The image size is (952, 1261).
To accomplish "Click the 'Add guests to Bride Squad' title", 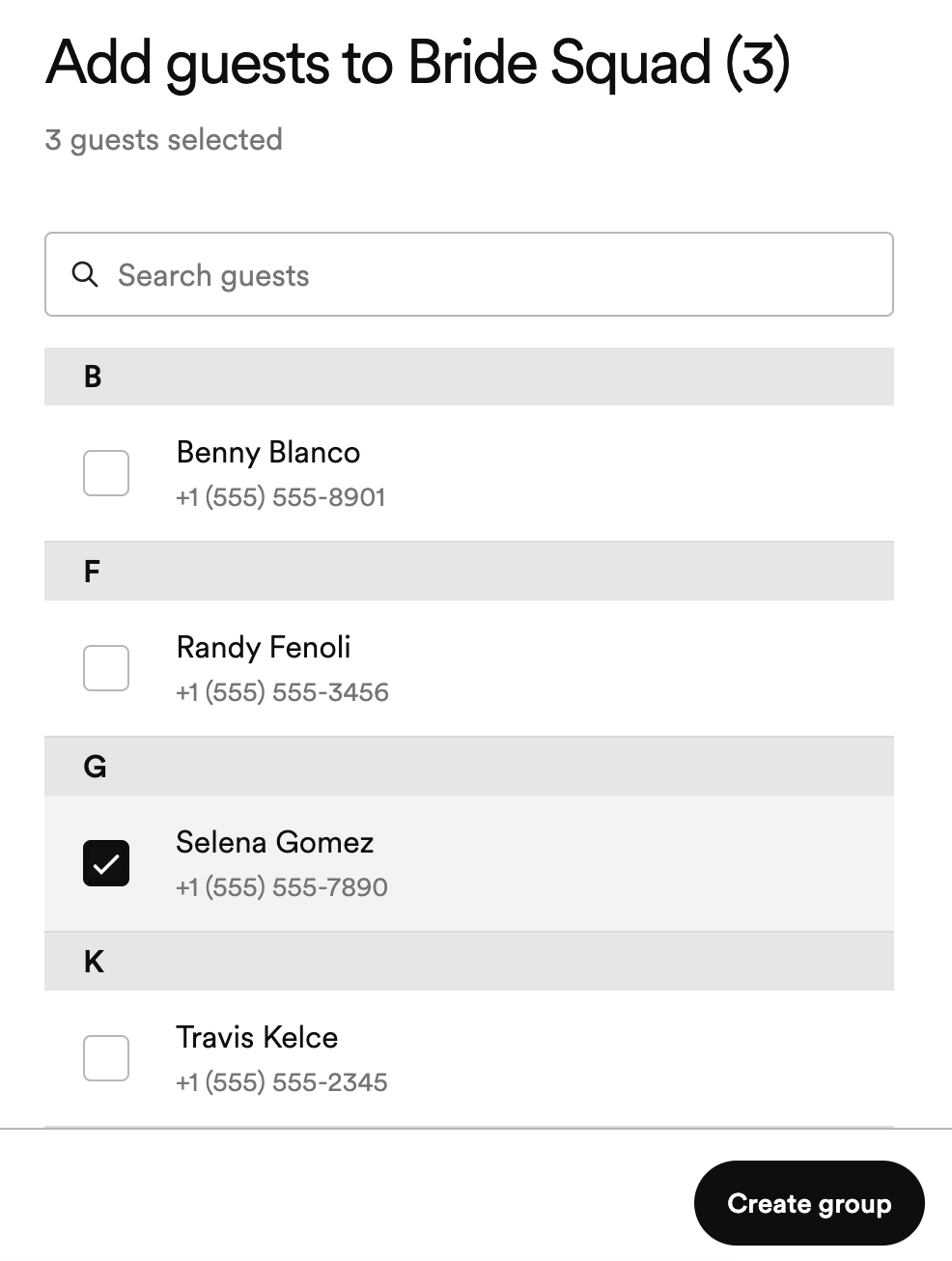I will [x=418, y=62].
